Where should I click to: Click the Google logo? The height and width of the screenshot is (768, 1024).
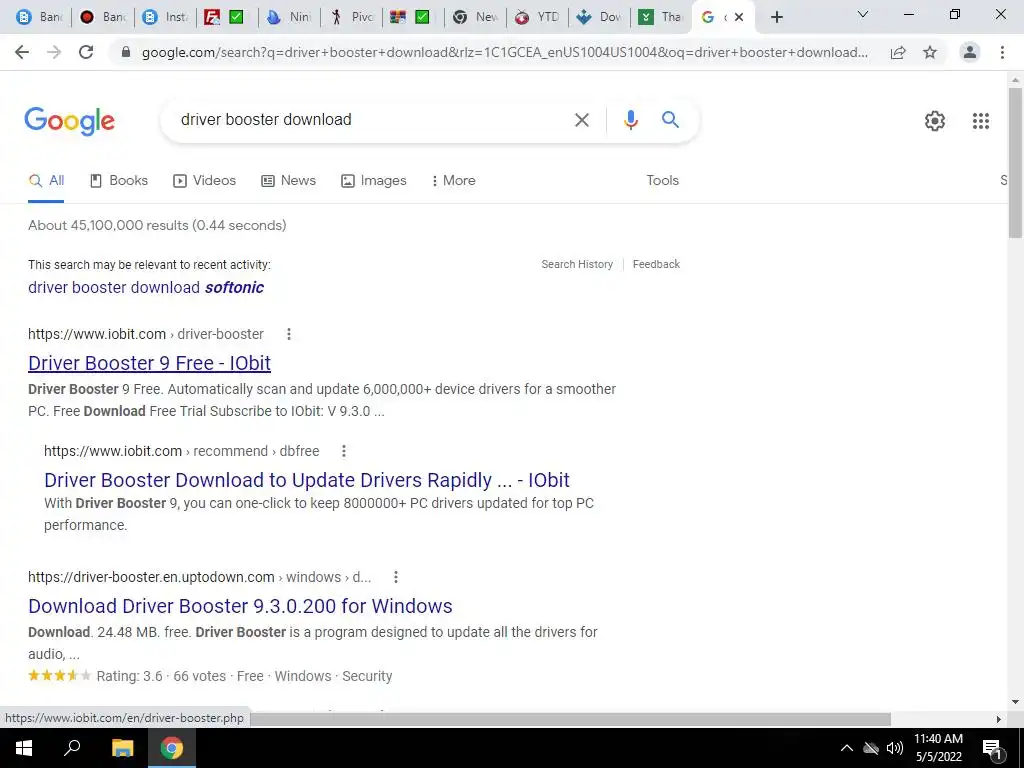click(69, 121)
